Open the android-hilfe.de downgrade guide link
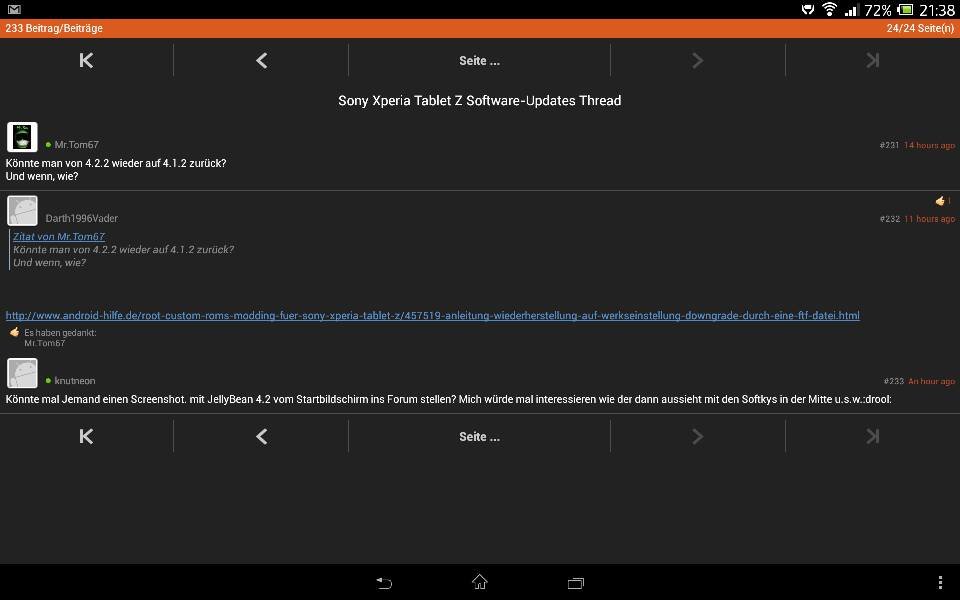The width and height of the screenshot is (960, 600). coord(433,315)
